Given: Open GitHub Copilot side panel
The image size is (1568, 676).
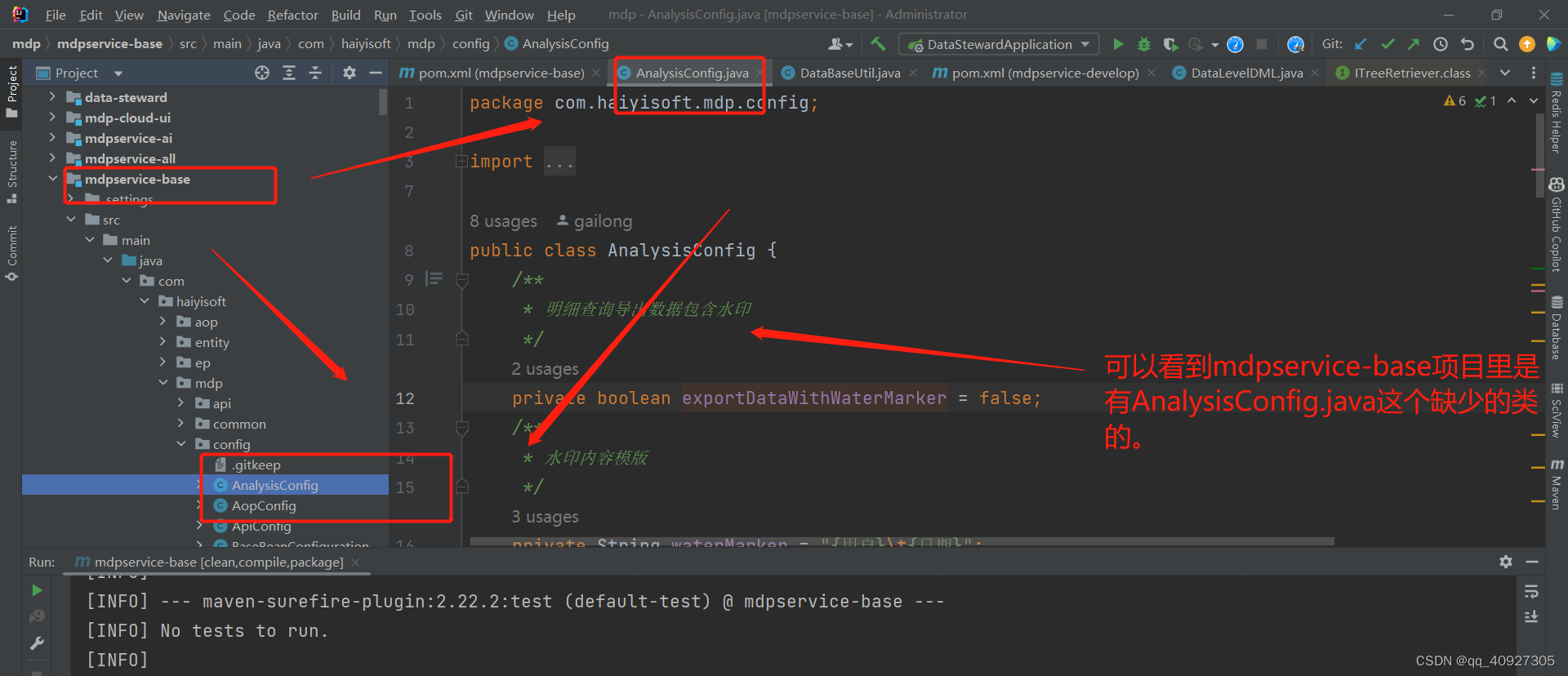Looking at the screenshot, I should pos(1557,224).
